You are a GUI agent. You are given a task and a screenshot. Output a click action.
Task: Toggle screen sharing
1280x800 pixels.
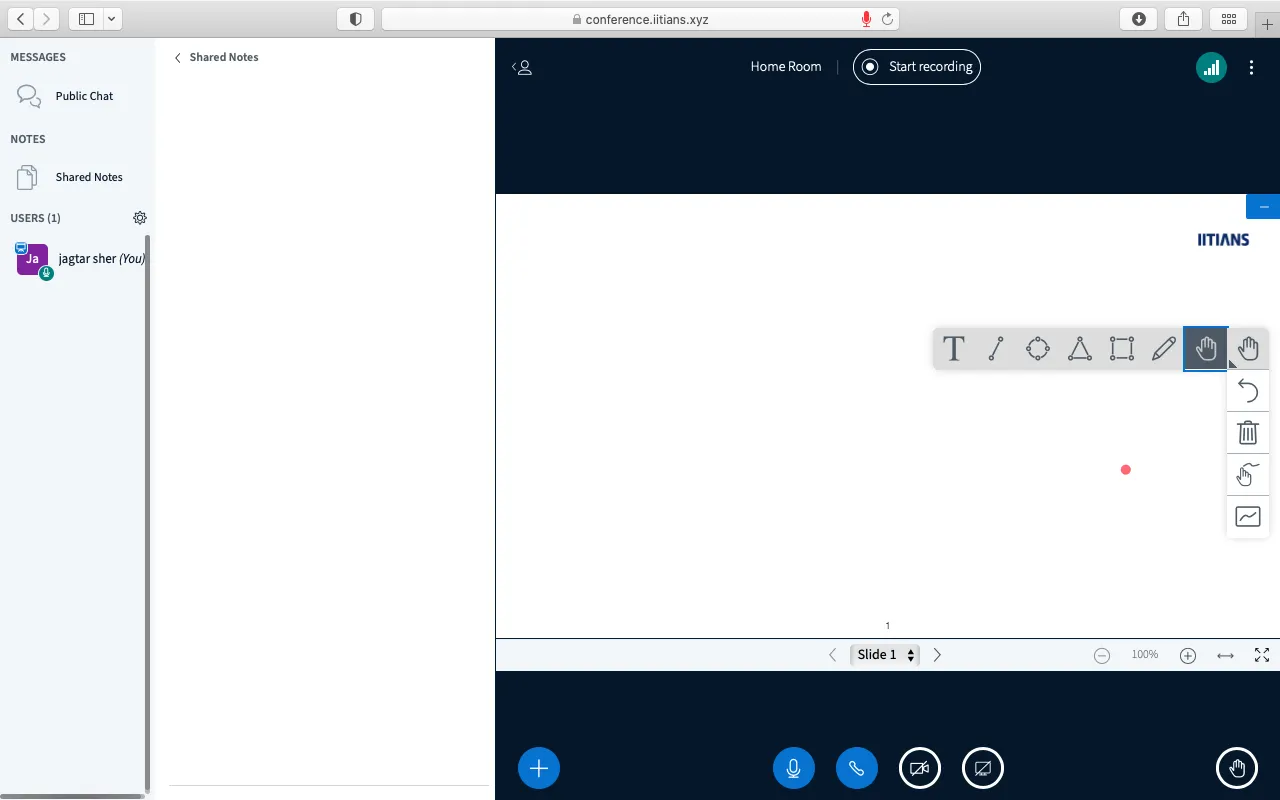[983, 768]
